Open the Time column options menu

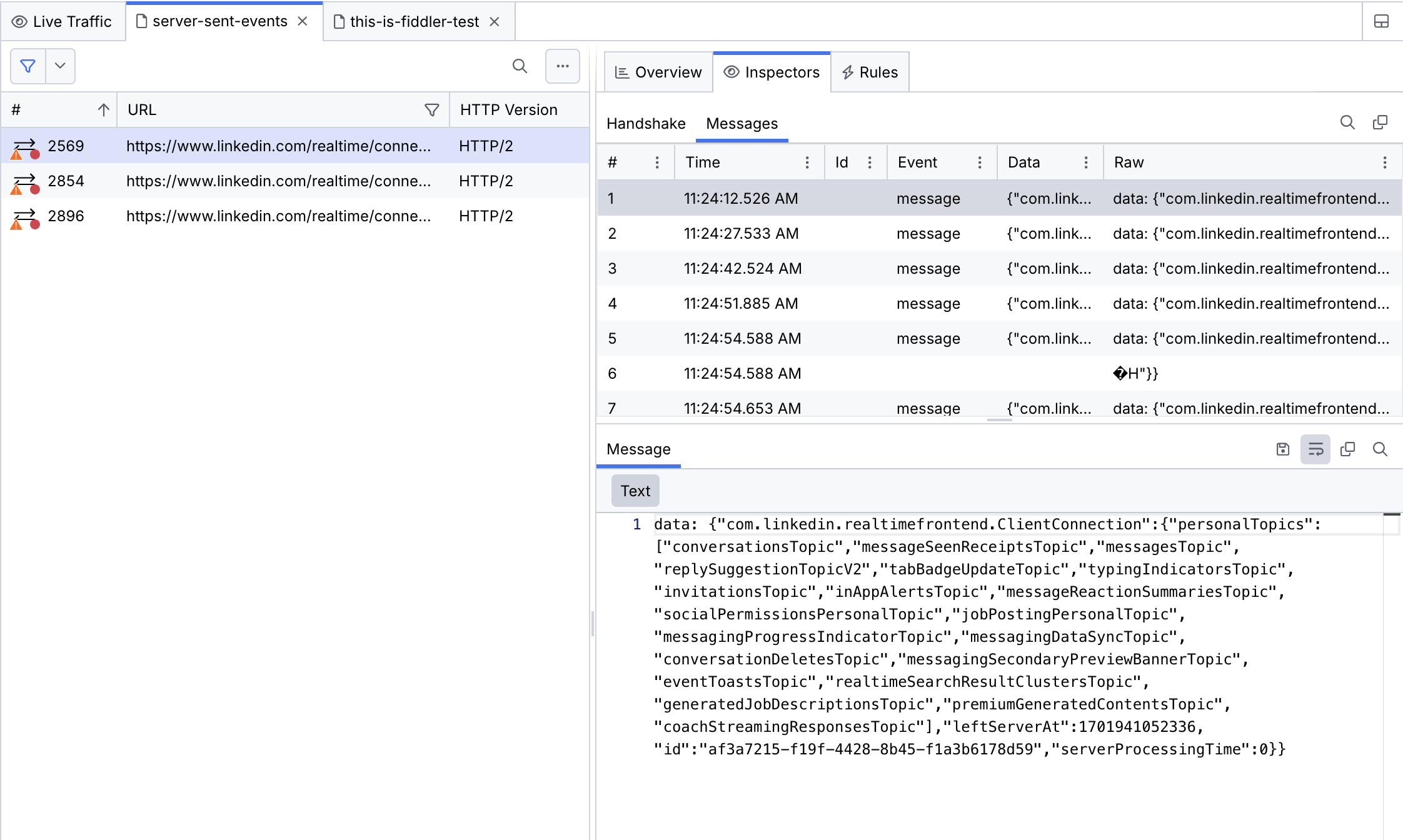tap(807, 162)
